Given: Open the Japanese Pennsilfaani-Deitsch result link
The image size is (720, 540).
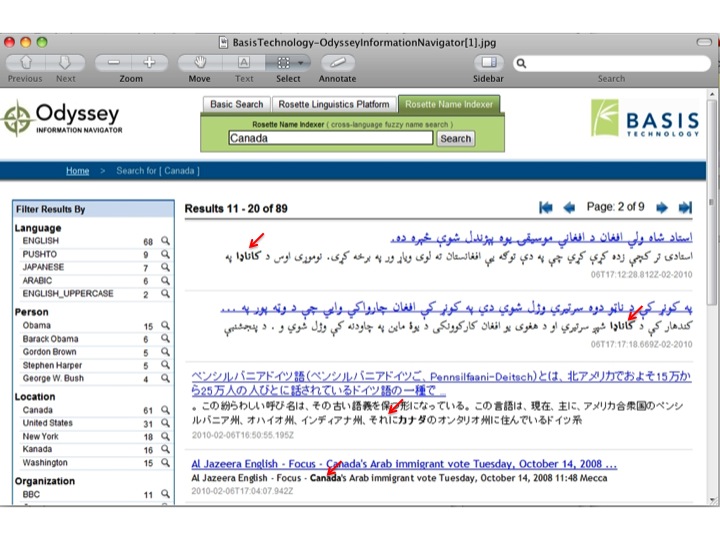Looking at the screenshot, I should point(441,383).
